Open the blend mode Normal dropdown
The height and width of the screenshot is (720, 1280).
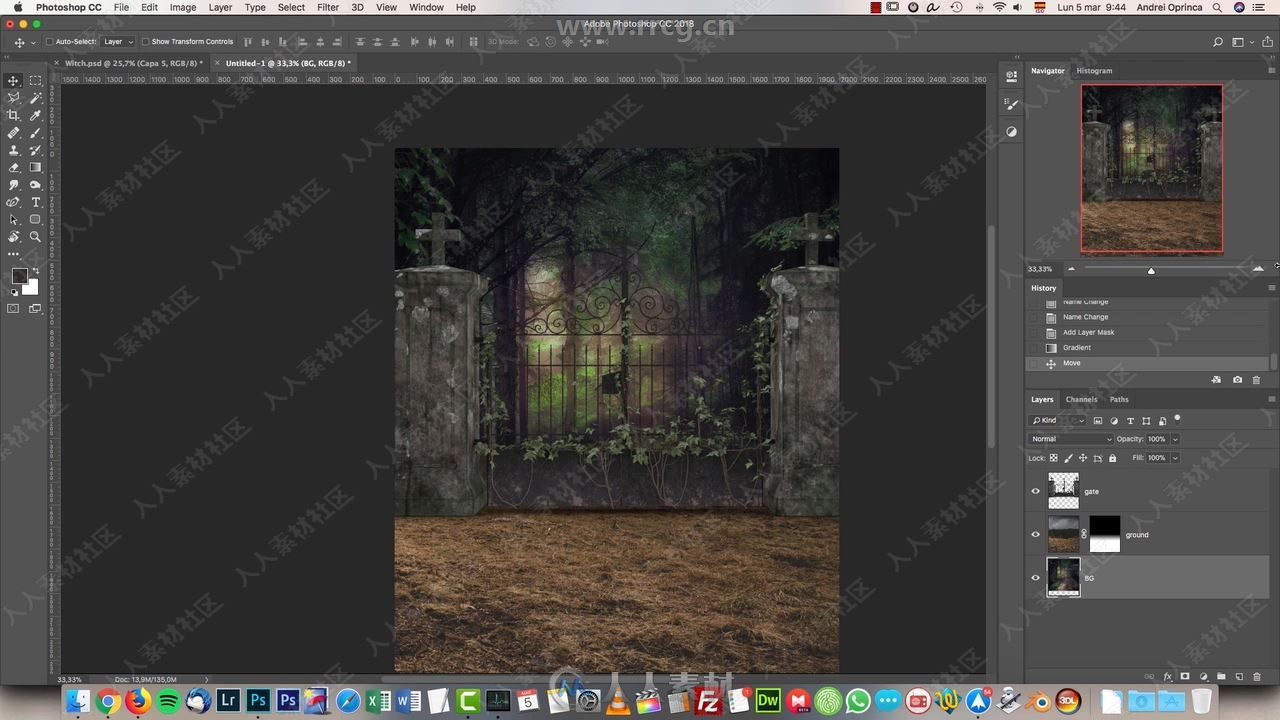coord(1071,439)
